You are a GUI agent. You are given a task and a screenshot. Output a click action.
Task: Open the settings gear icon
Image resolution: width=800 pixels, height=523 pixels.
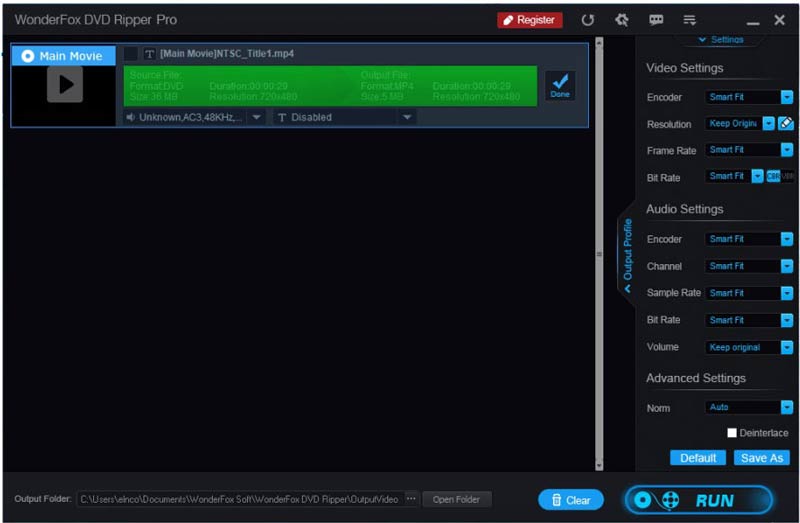621,20
